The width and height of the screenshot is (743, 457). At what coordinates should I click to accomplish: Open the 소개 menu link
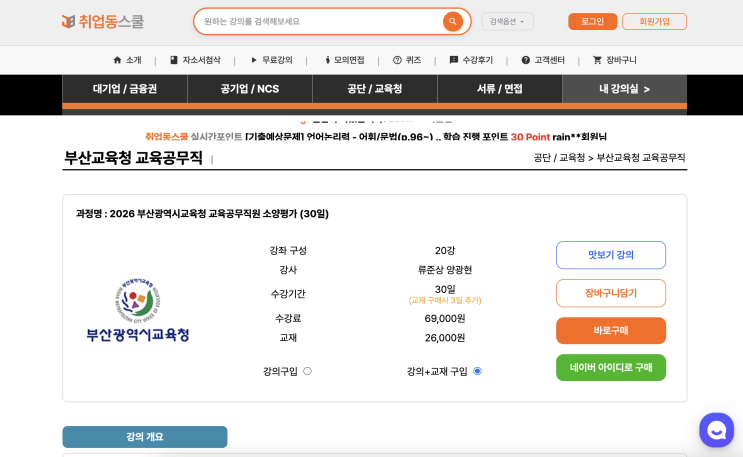click(134, 60)
